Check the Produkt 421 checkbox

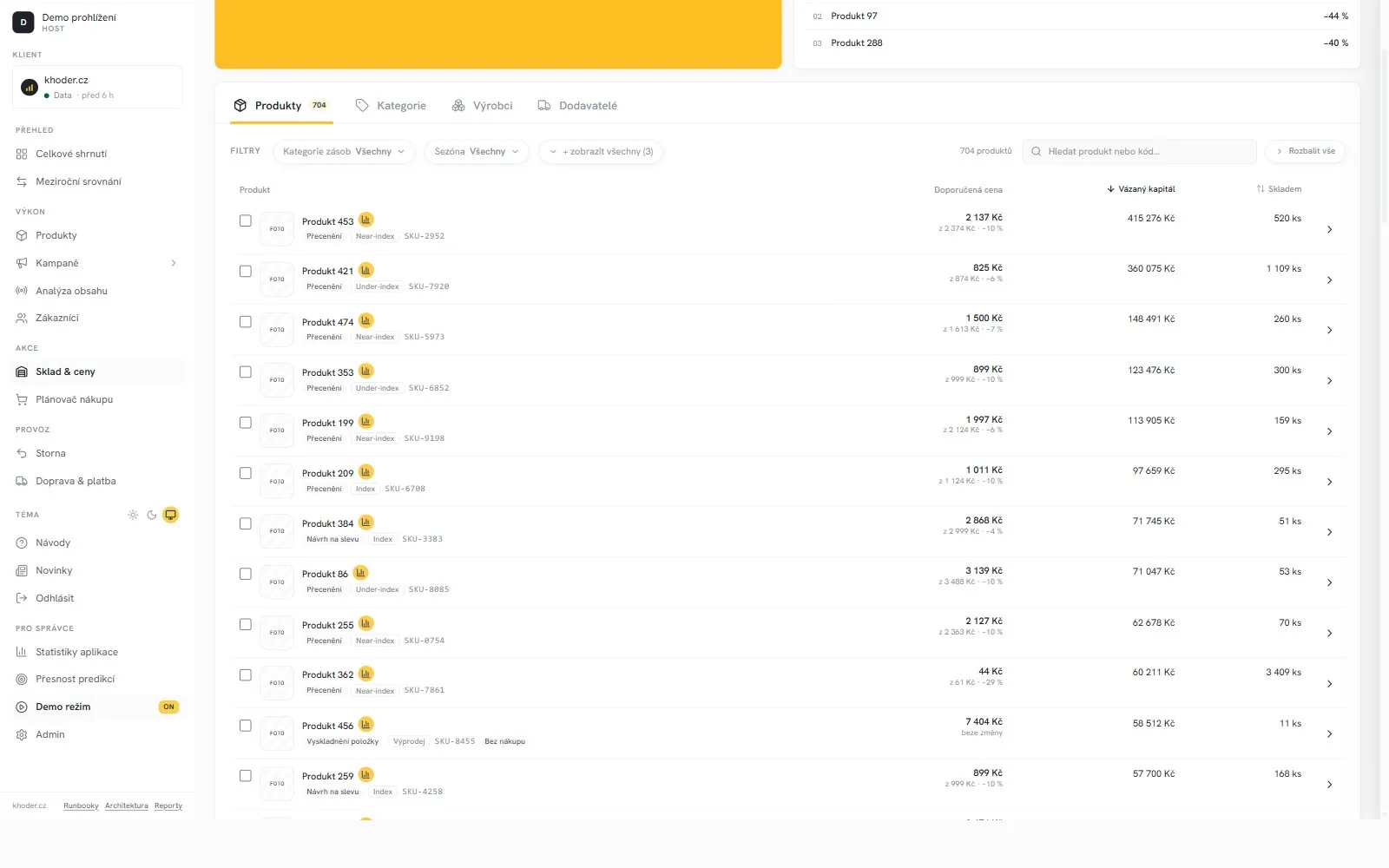click(x=246, y=271)
